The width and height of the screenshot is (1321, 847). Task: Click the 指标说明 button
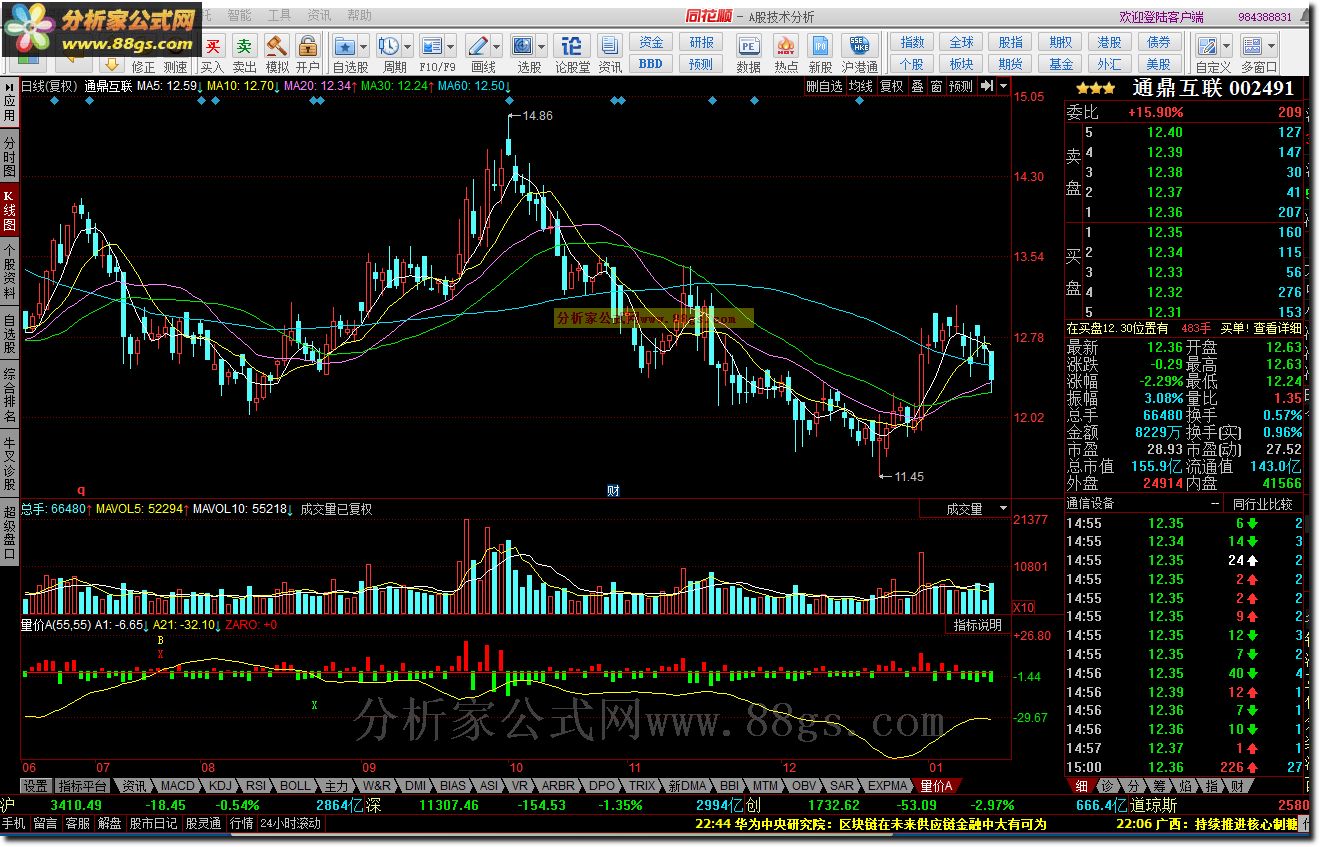click(977, 625)
